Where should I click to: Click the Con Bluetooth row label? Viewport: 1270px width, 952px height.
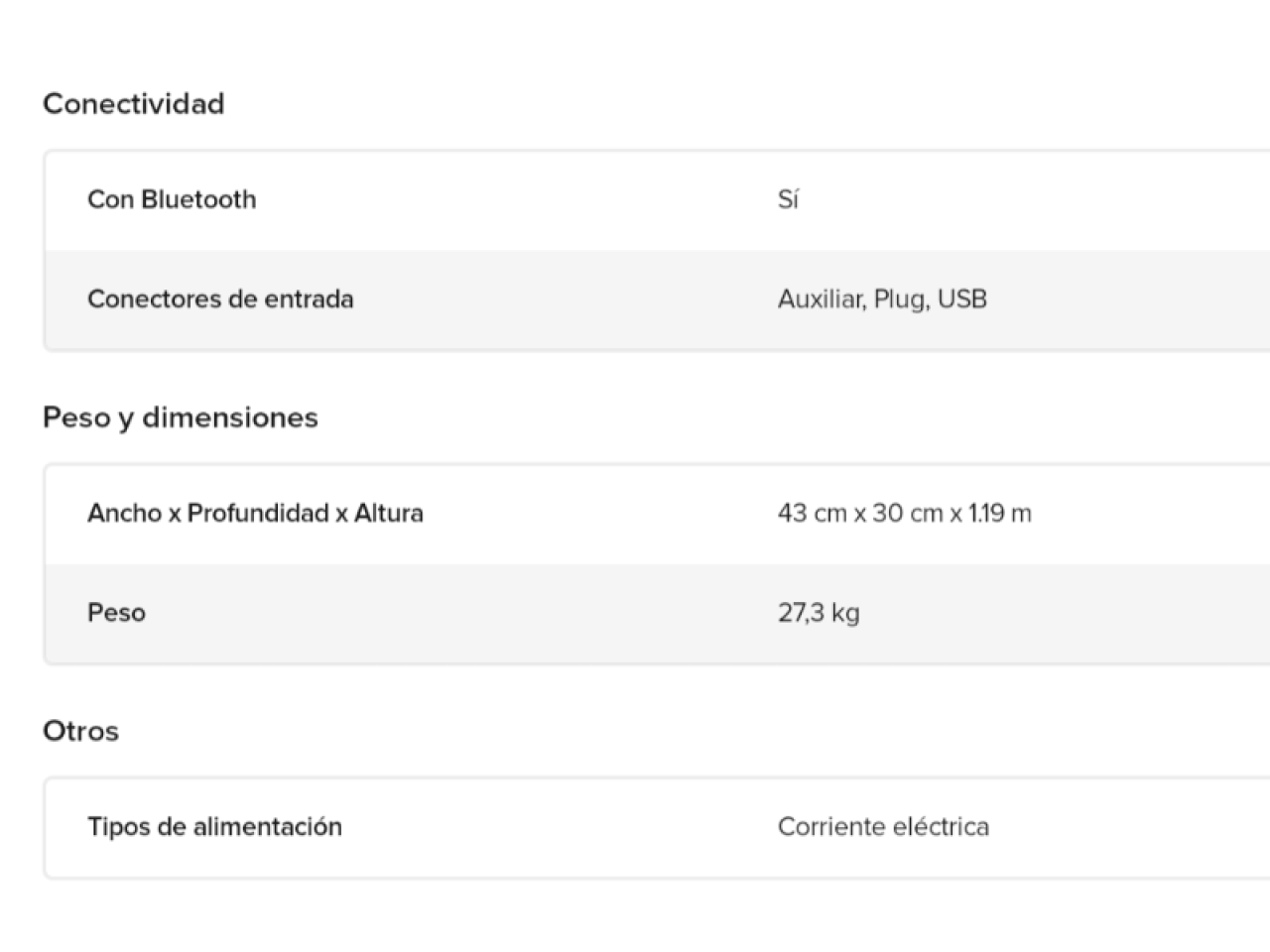tap(172, 199)
